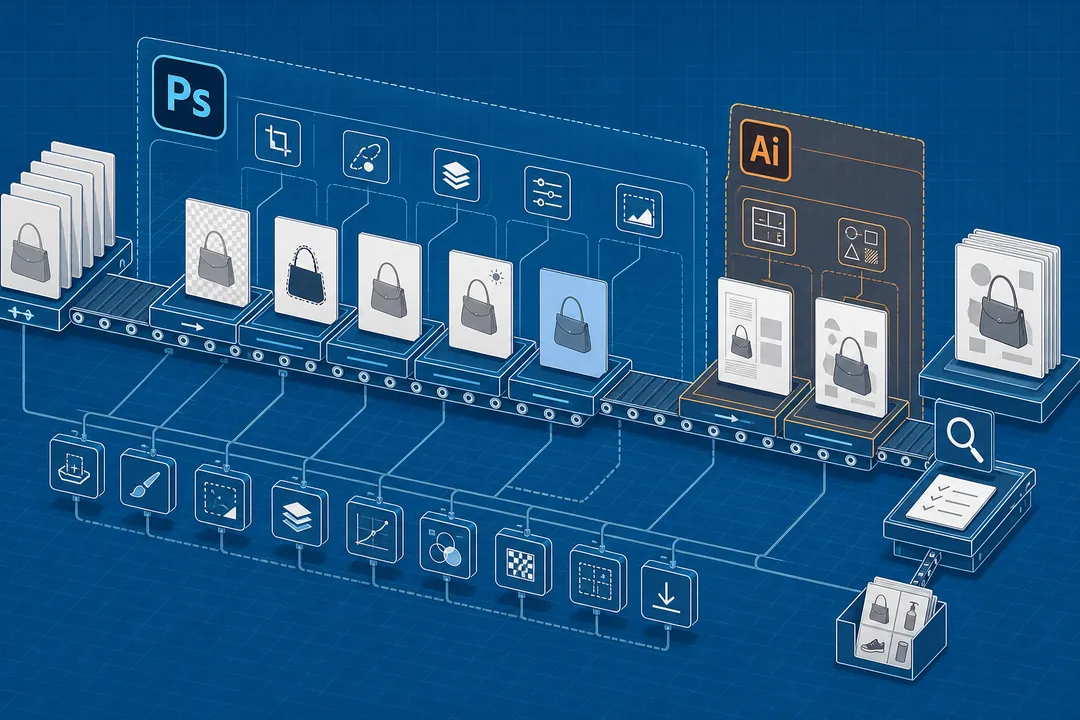
Task: Select handbag card with sun brightness symbol
Action: tap(480, 303)
